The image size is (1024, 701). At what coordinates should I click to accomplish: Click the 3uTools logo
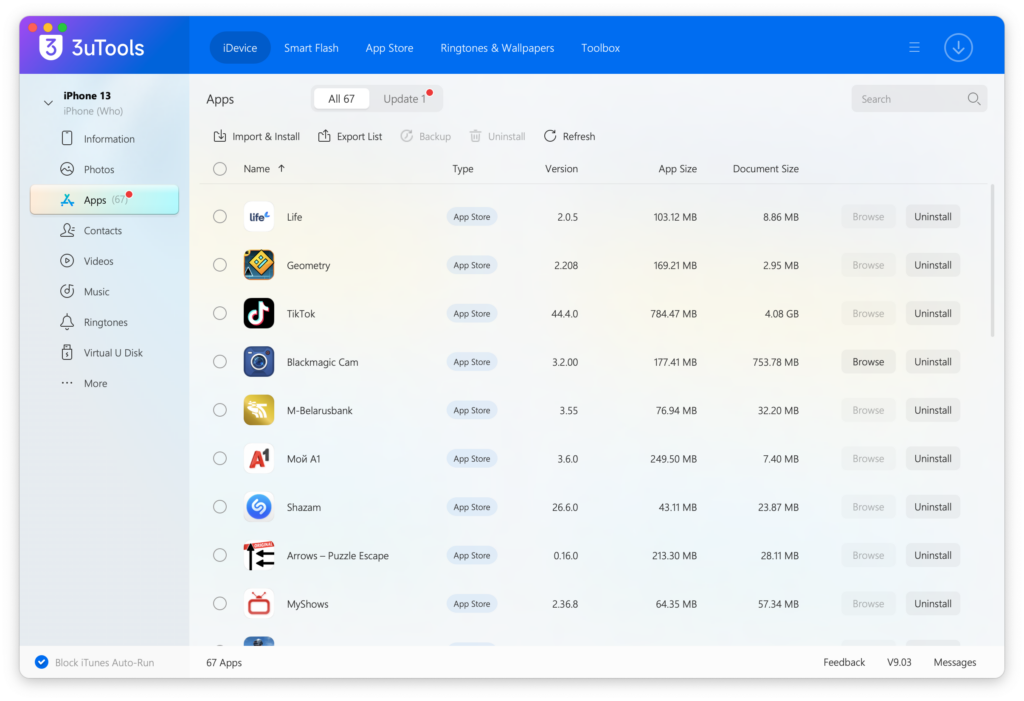tap(91, 48)
